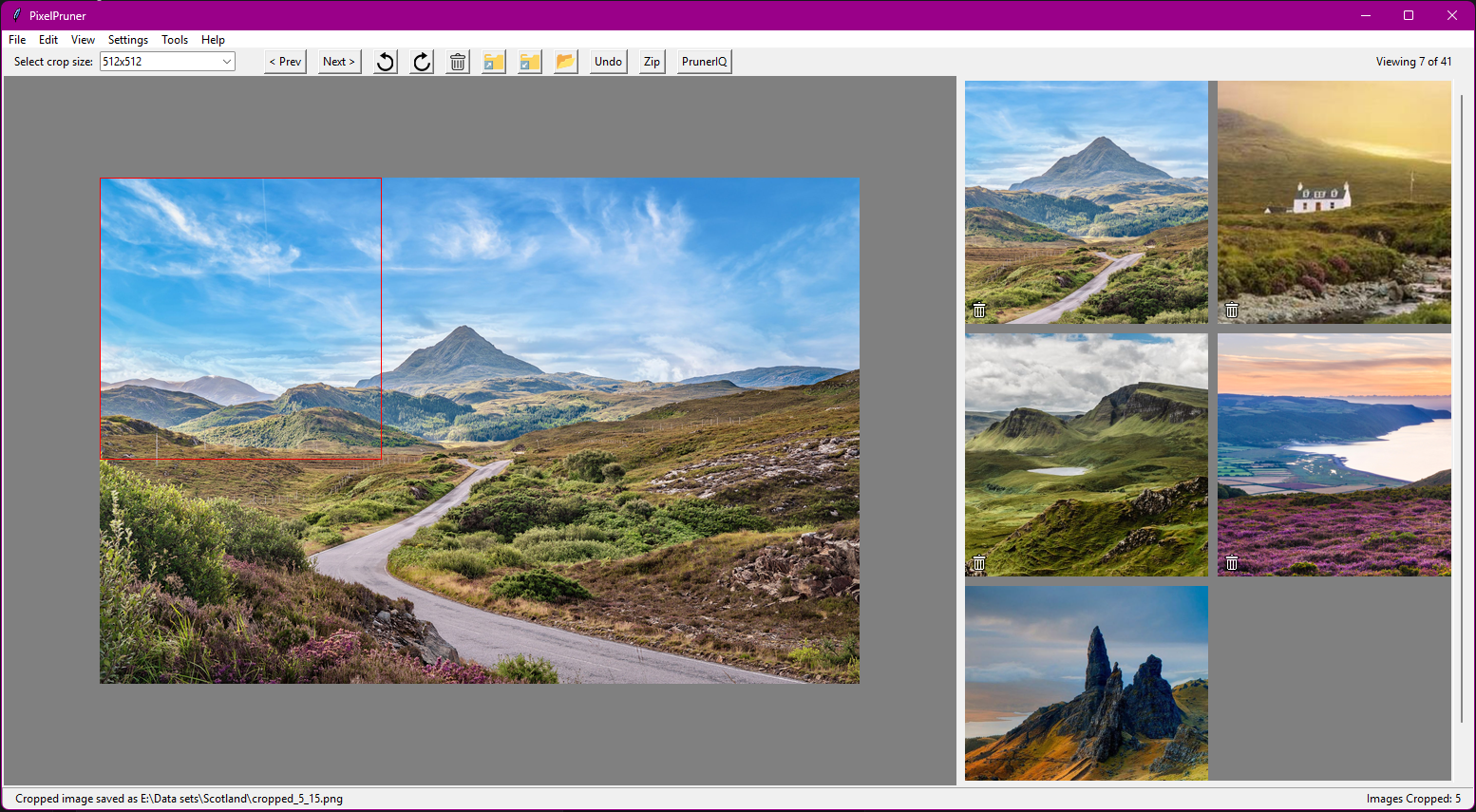
Task: Click the Zip button
Action: pyautogui.click(x=652, y=62)
